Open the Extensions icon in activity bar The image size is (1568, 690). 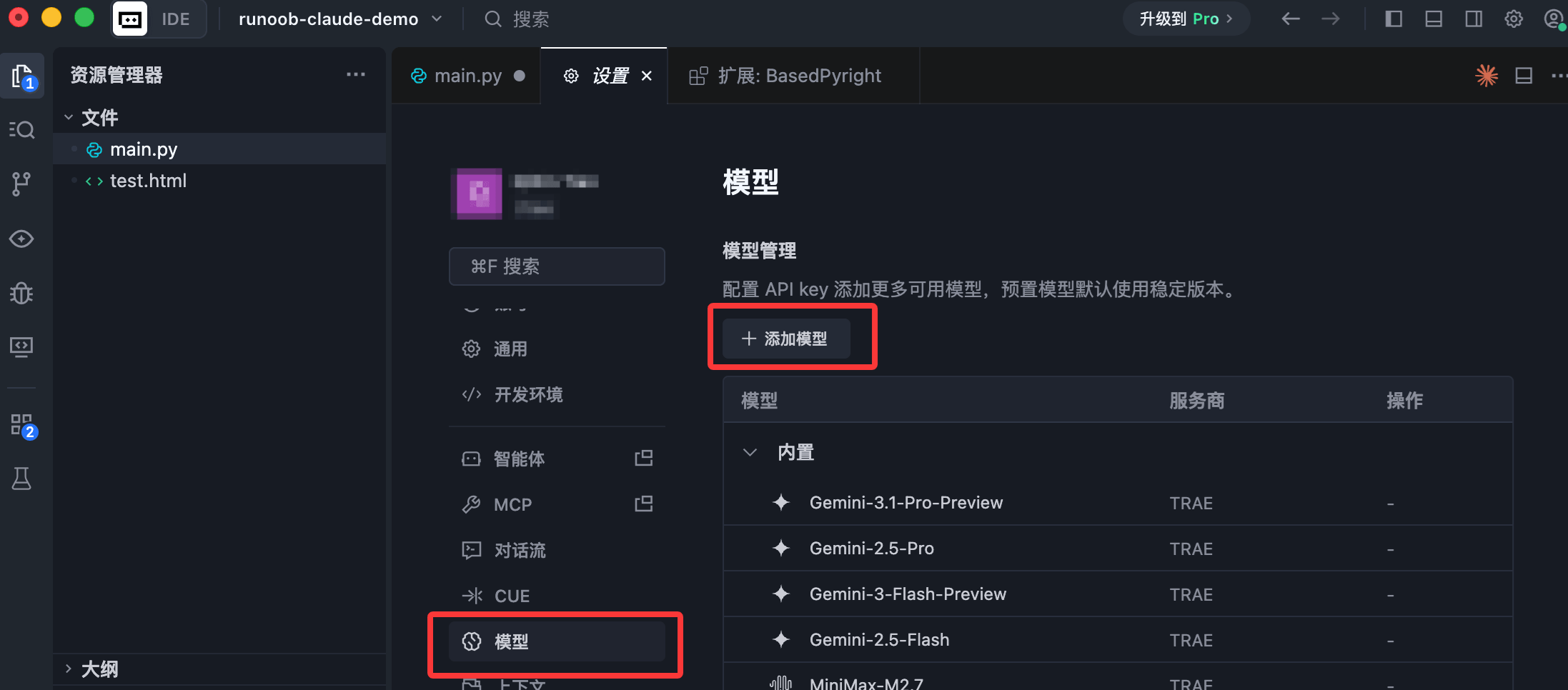point(22,425)
